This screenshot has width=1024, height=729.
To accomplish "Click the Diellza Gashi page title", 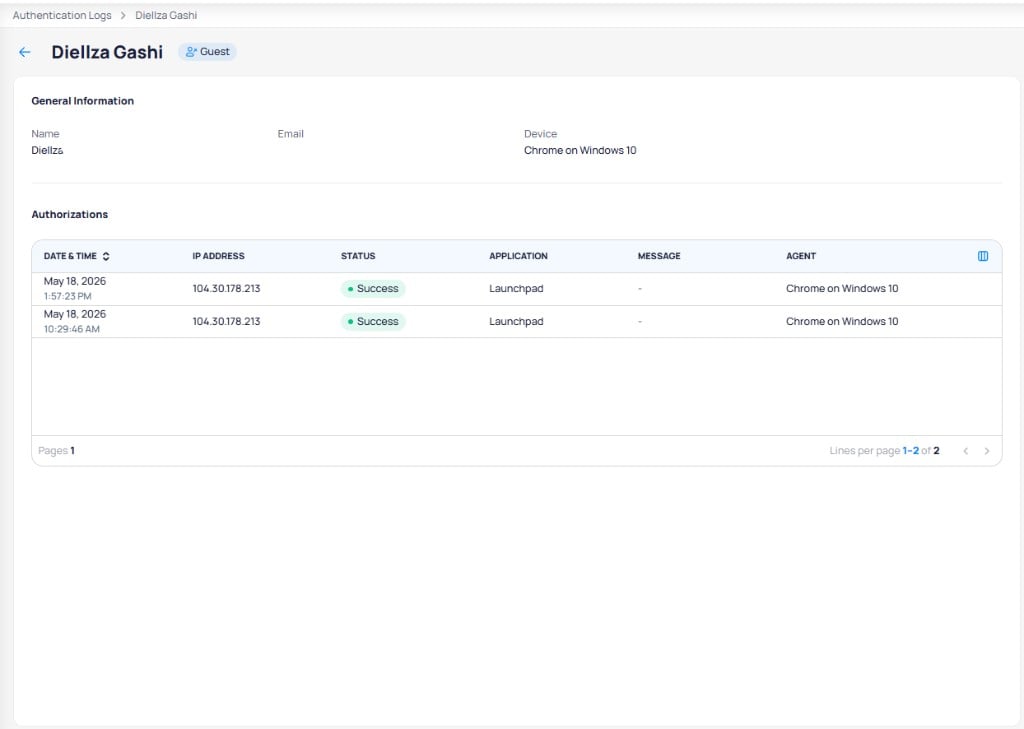I will tap(107, 52).
